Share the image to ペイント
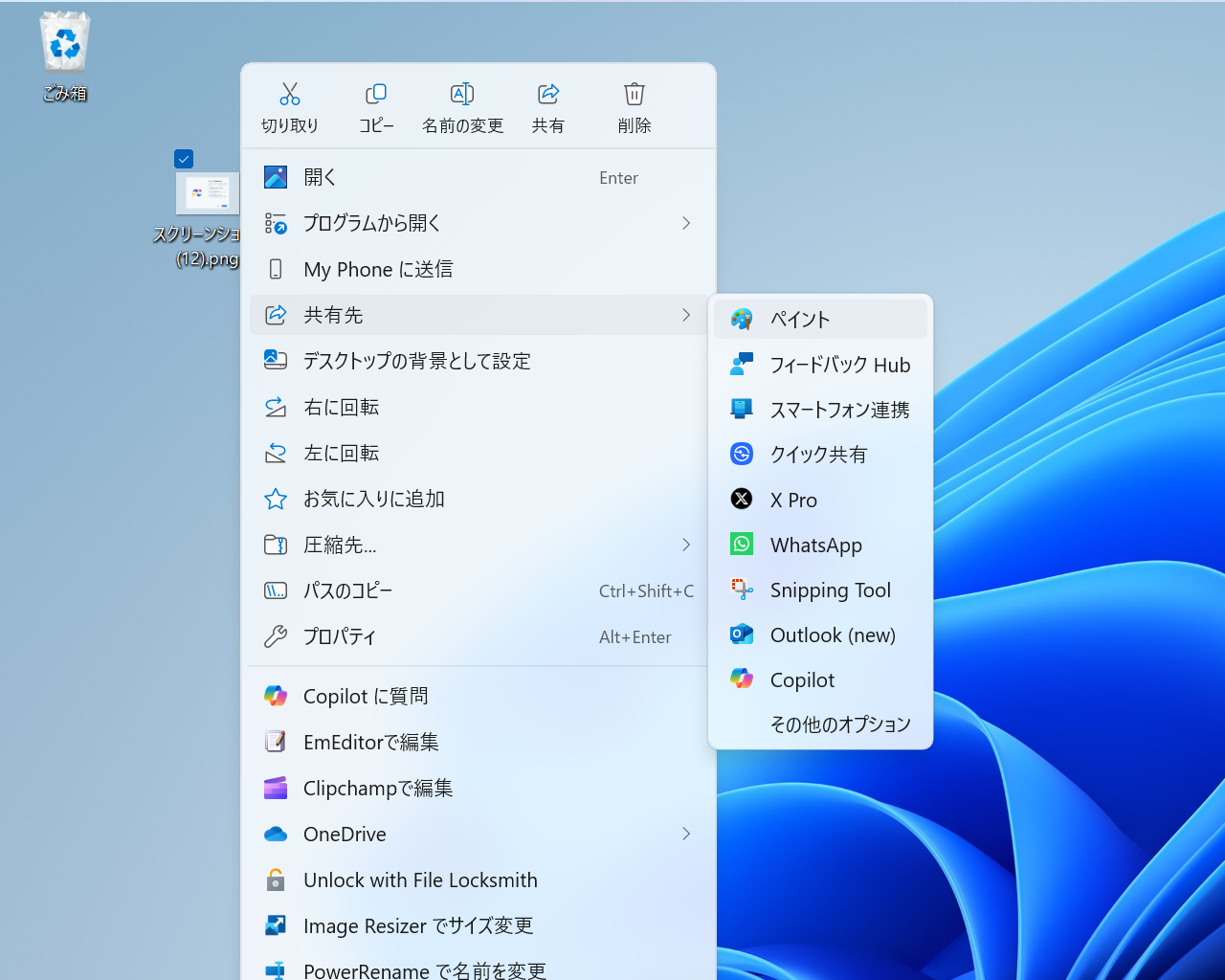This screenshot has width=1225, height=980. pyautogui.click(x=820, y=319)
